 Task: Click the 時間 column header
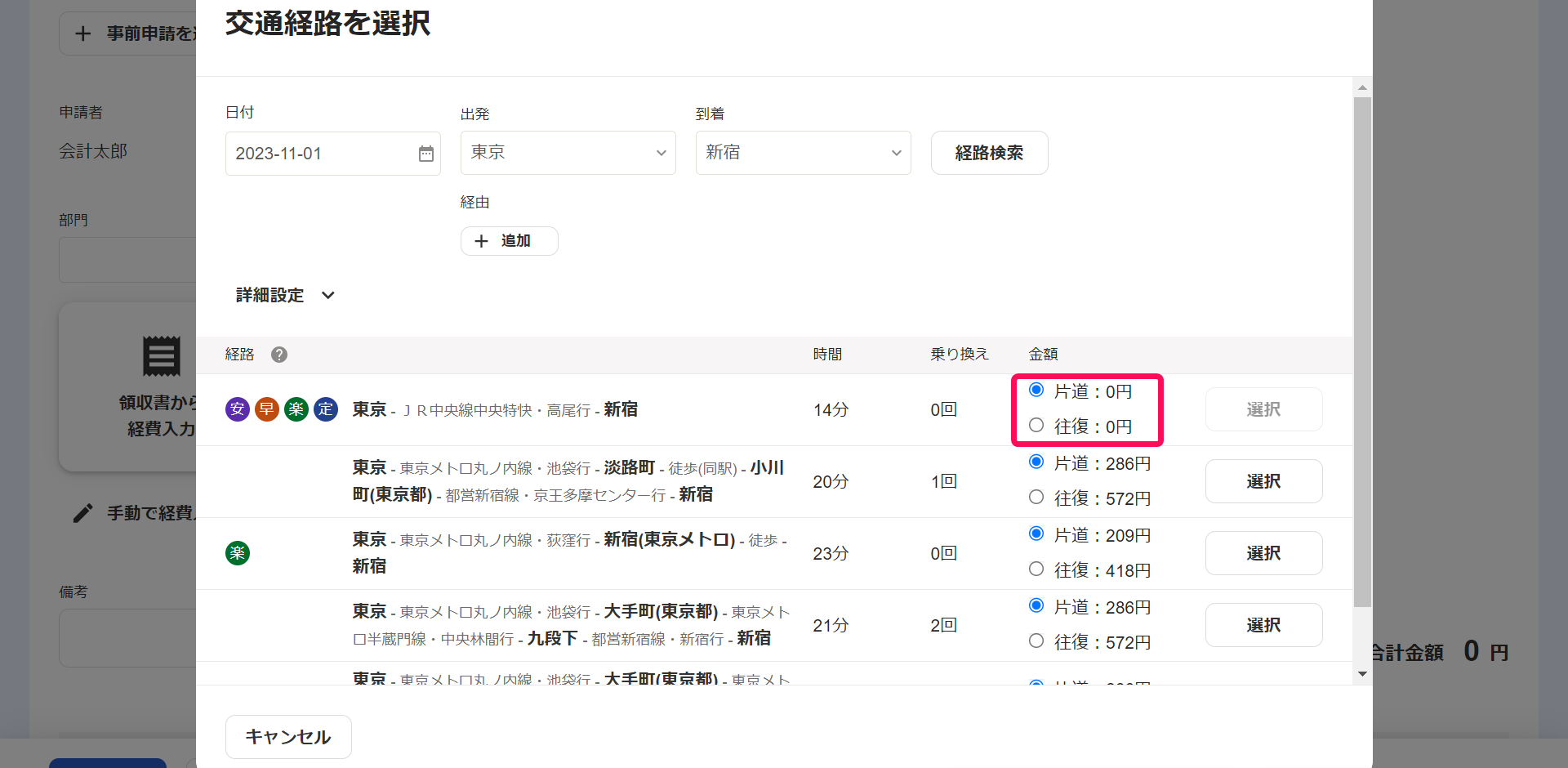tap(827, 355)
